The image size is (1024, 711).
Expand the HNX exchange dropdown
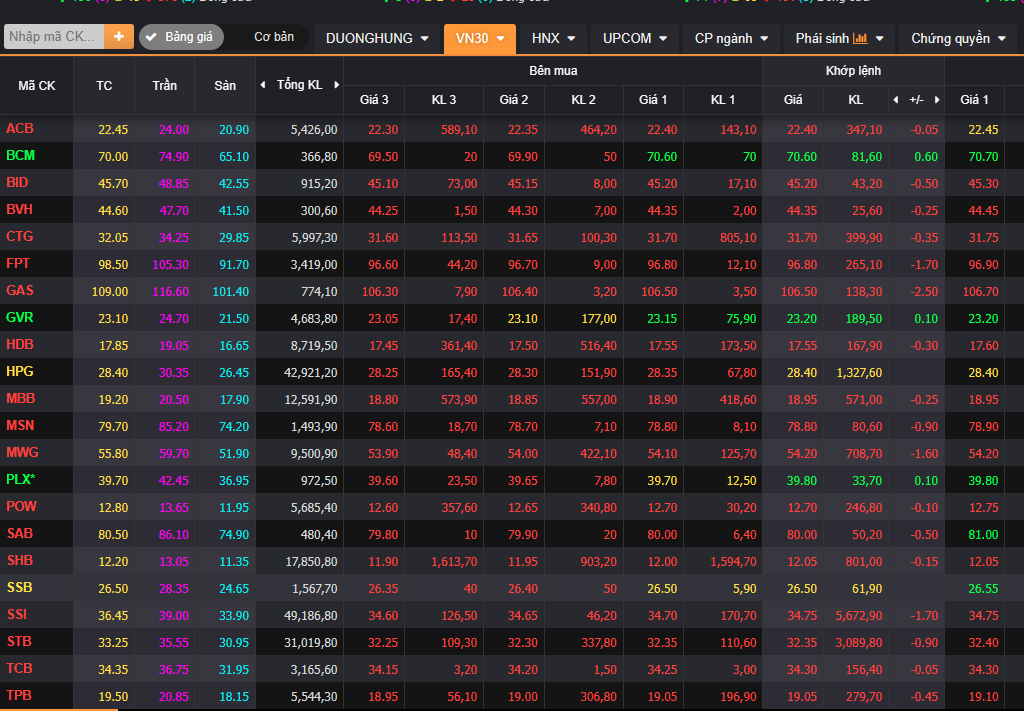coord(553,38)
